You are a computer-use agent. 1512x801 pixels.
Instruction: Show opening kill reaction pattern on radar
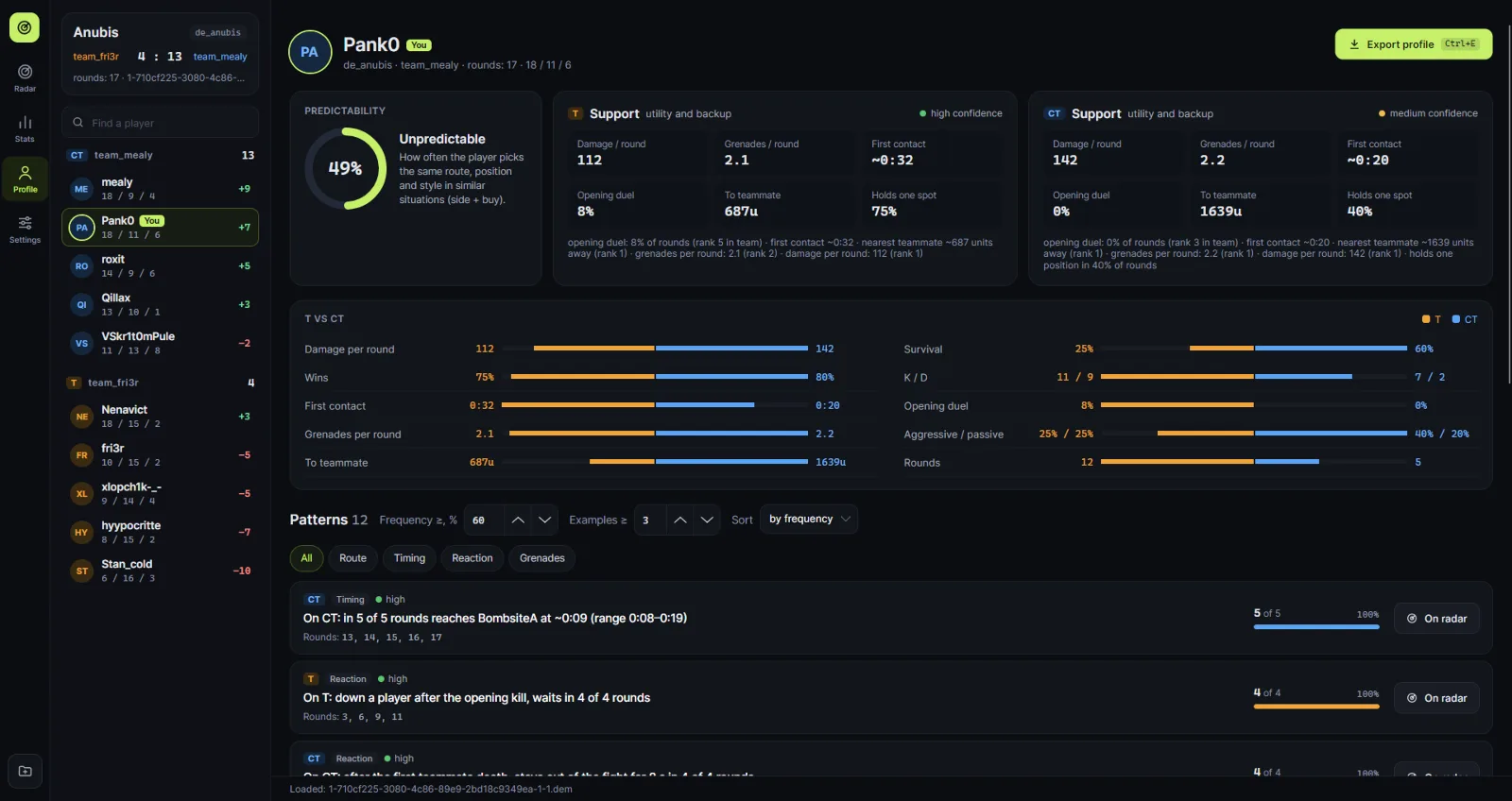(1436, 698)
